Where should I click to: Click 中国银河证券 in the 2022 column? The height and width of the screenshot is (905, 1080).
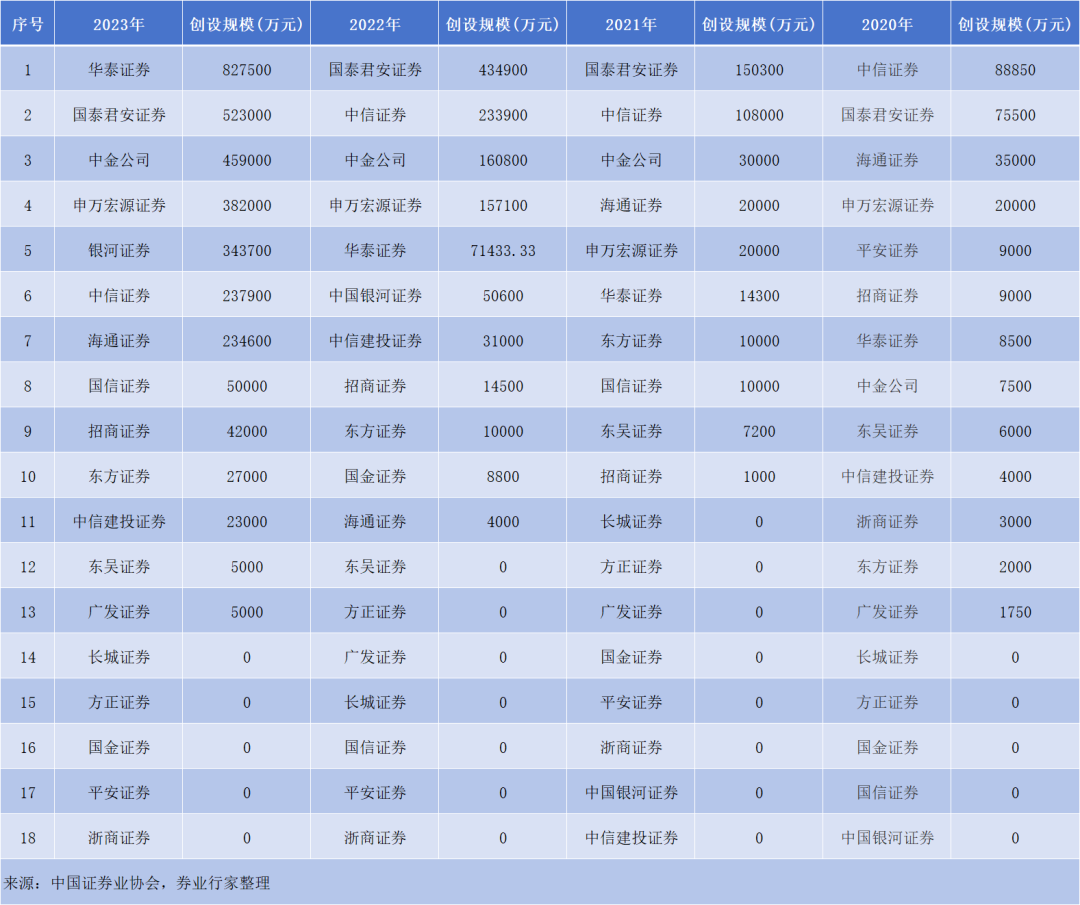(375, 296)
